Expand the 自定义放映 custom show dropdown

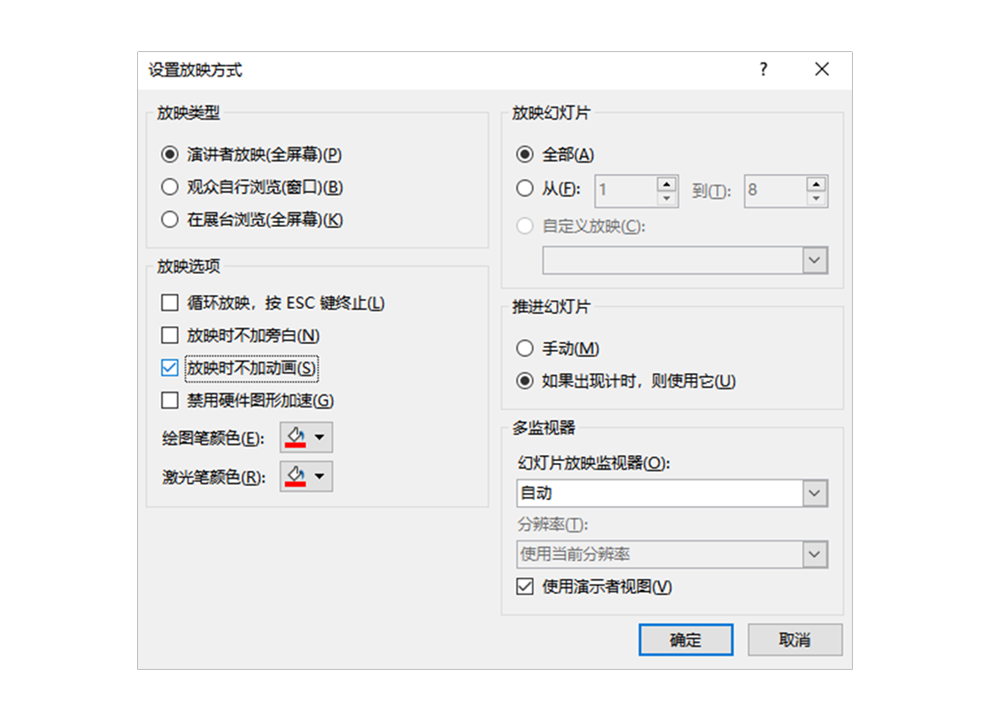[x=815, y=260]
